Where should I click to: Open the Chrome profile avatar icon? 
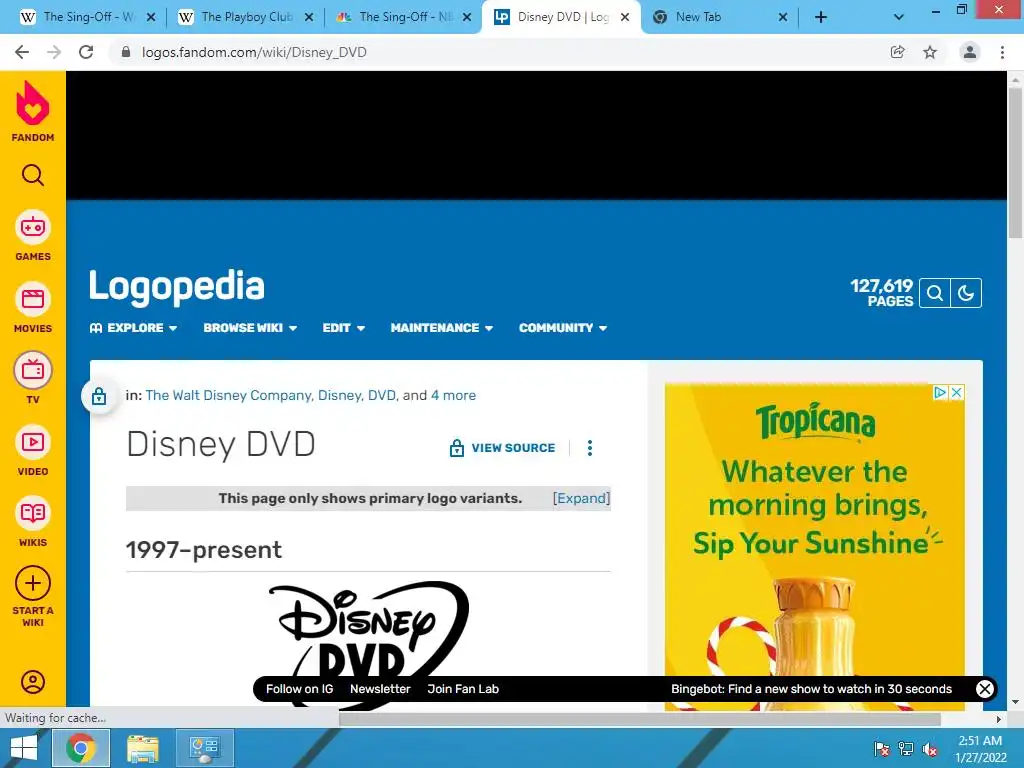970,52
